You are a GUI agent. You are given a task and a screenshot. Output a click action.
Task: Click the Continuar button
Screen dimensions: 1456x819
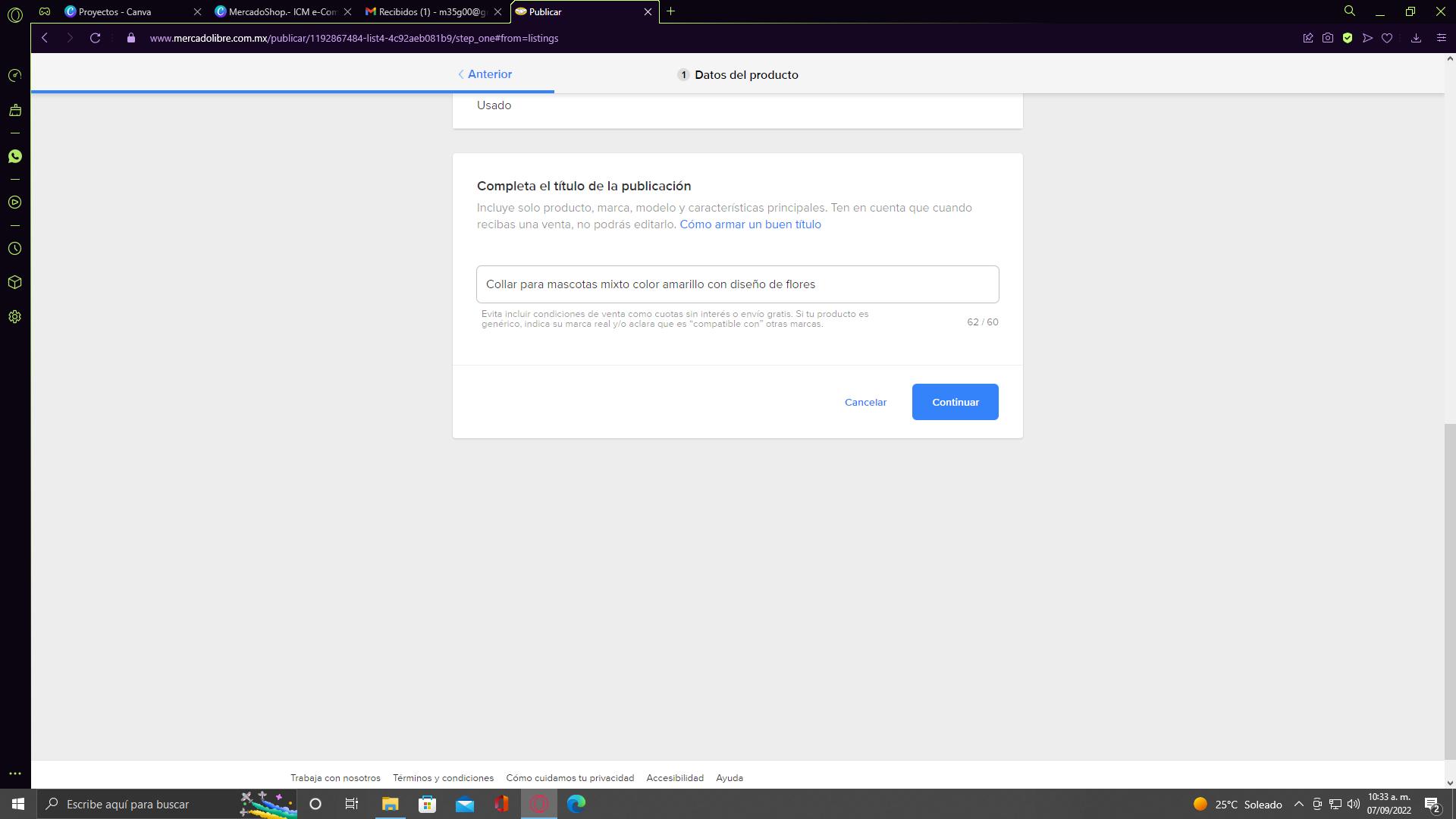[x=955, y=402]
